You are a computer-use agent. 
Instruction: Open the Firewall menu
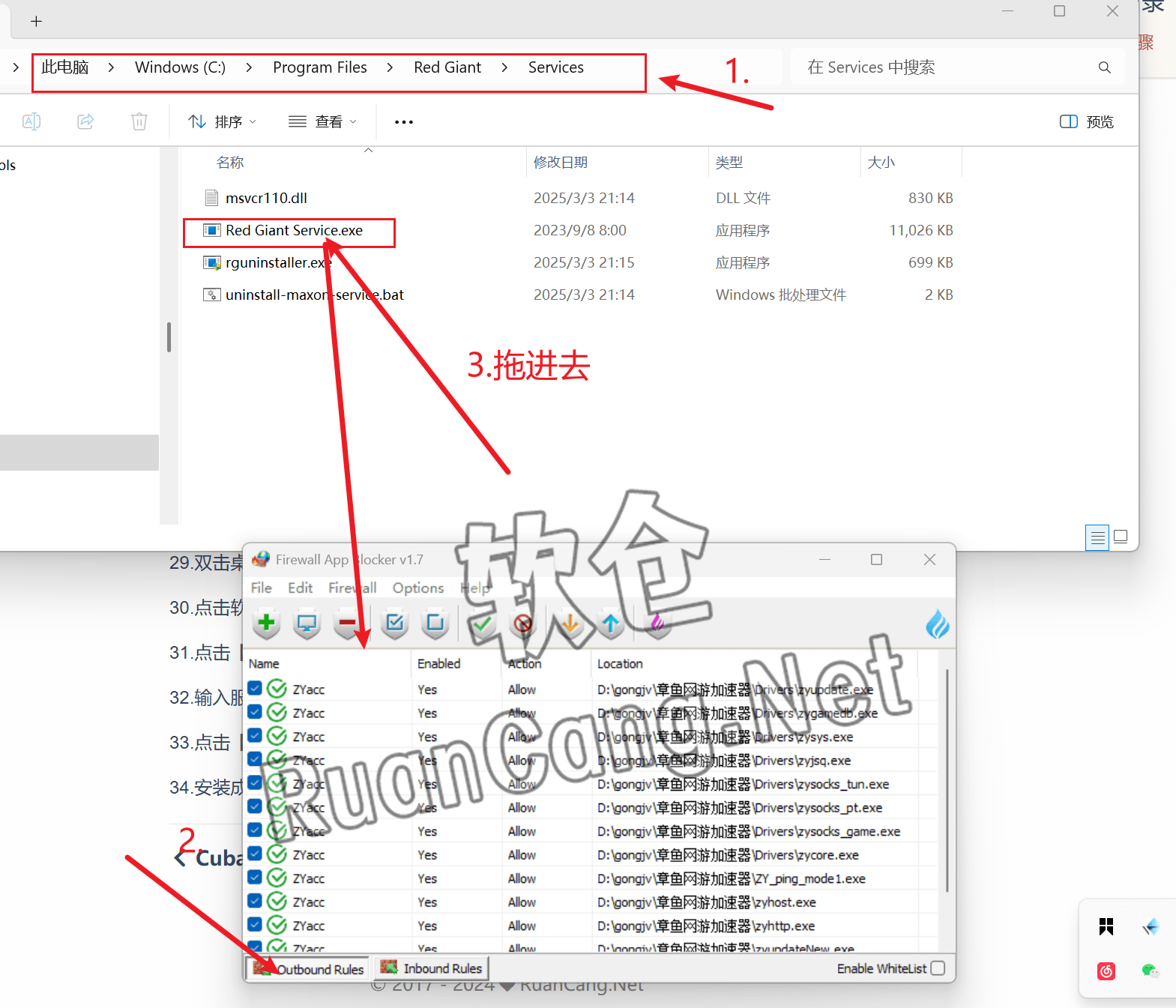352,588
